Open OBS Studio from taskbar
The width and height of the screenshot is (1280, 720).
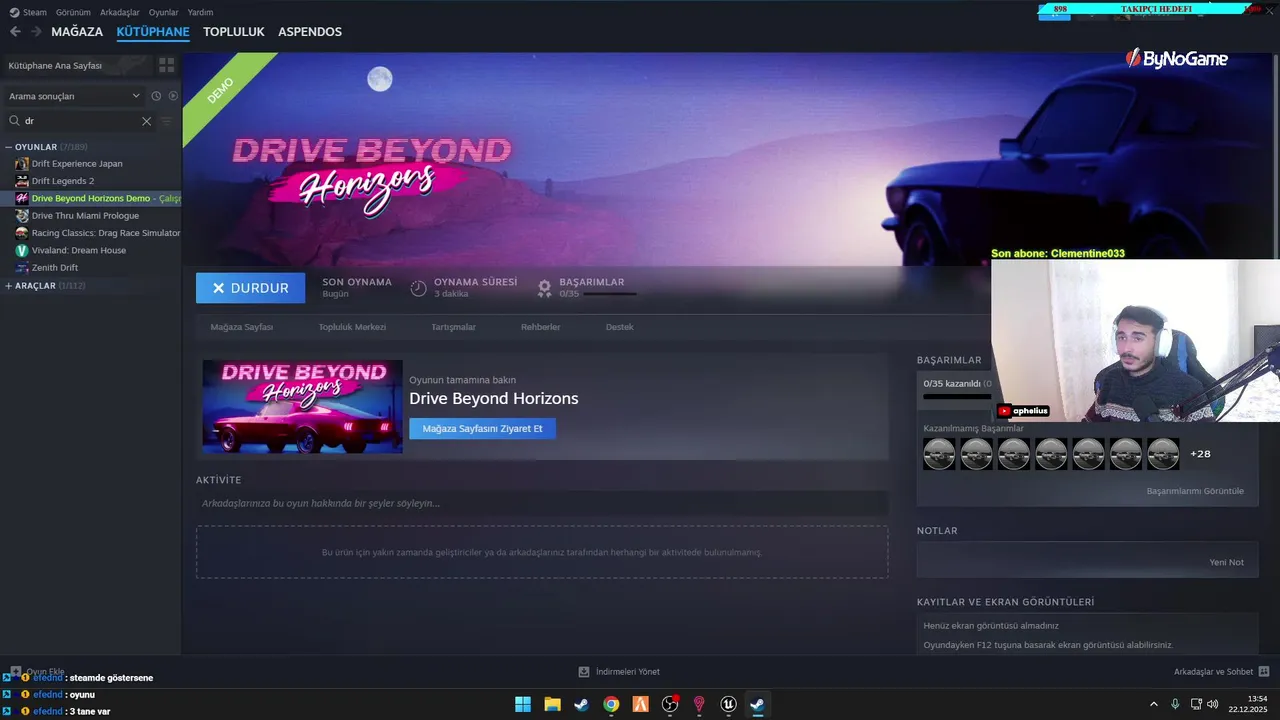[x=670, y=704]
